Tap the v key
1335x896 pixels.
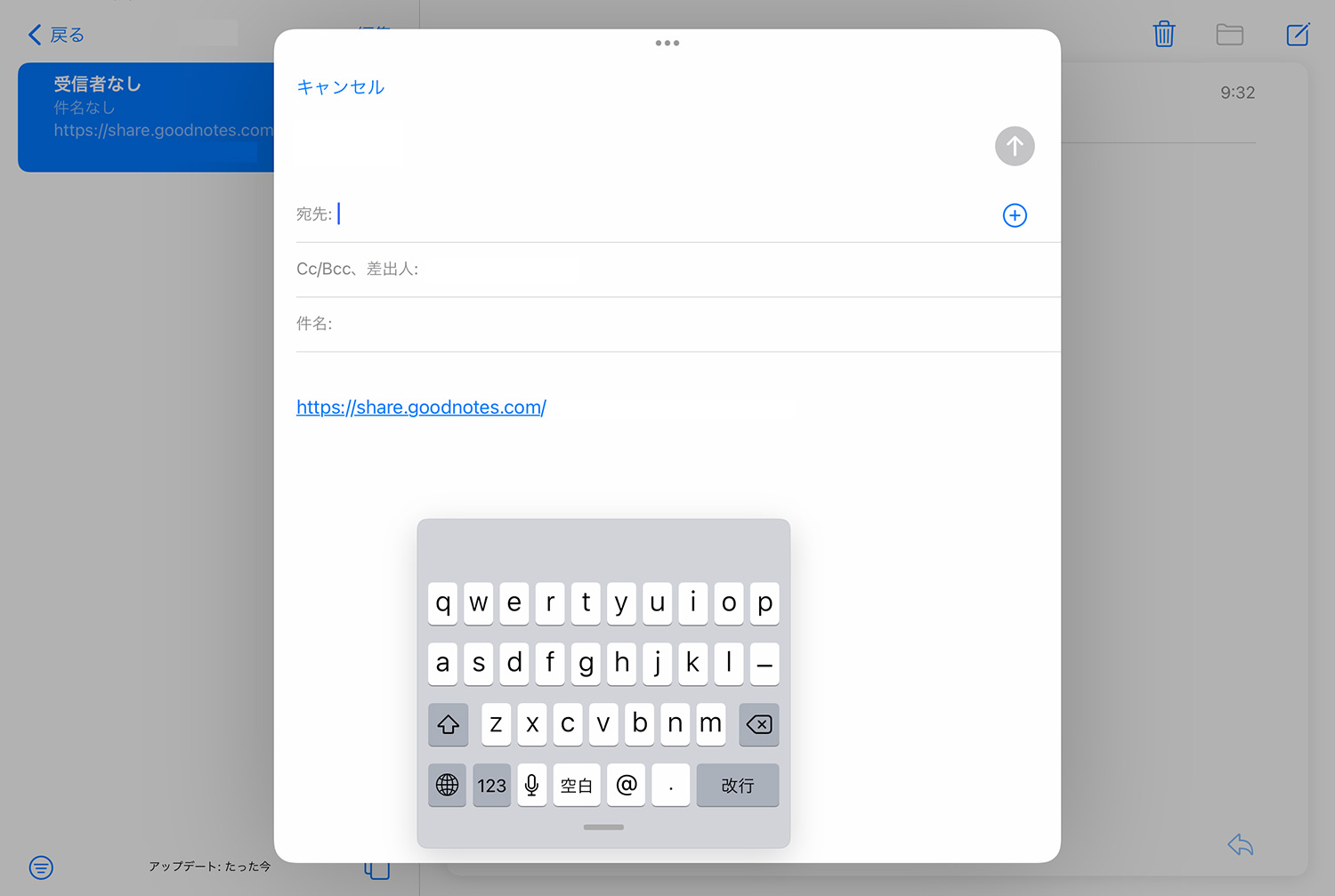click(603, 724)
